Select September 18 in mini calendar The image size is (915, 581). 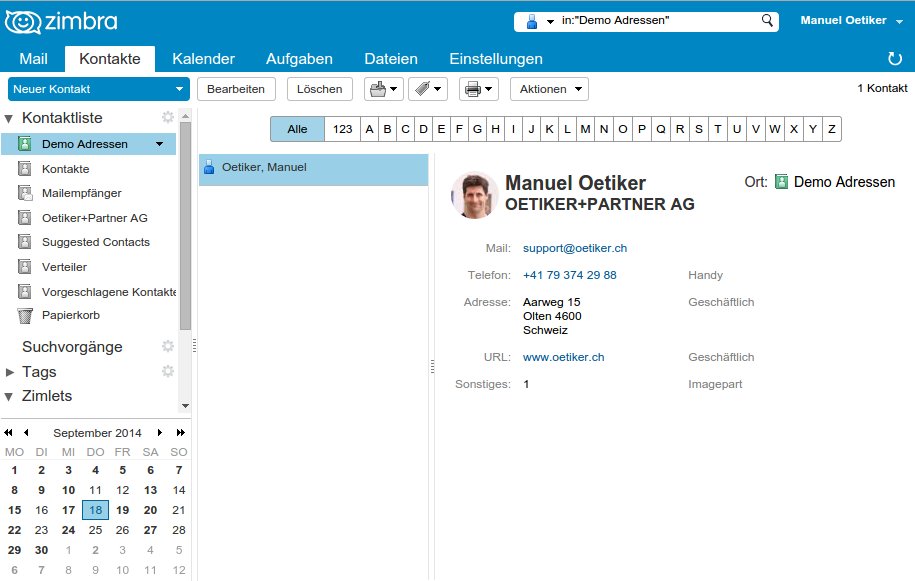click(x=95, y=510)
